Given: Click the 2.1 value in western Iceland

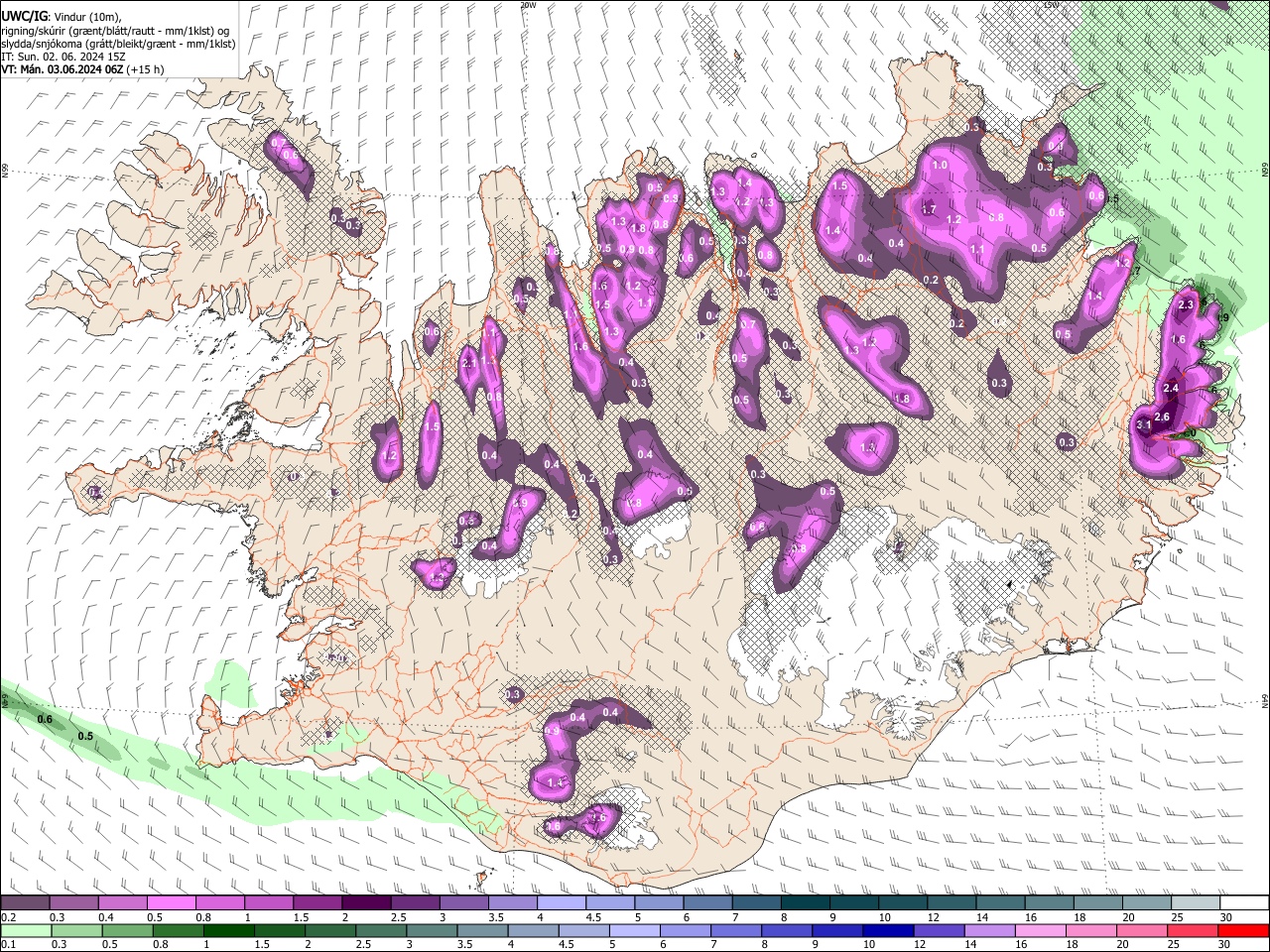Looking at the screenshot, I should click(470, 364).
